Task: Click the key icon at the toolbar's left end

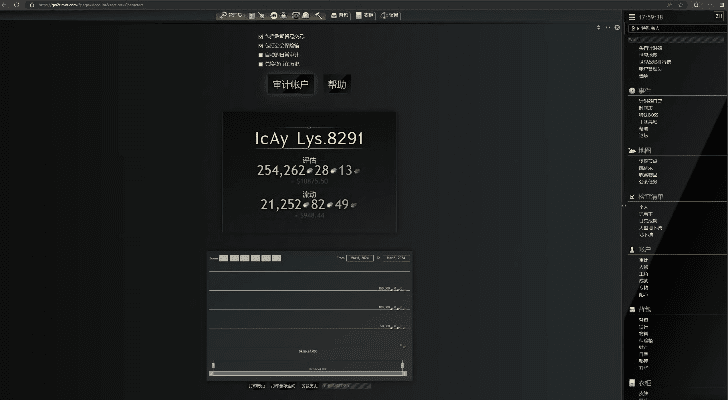Action: pos(224,16)
